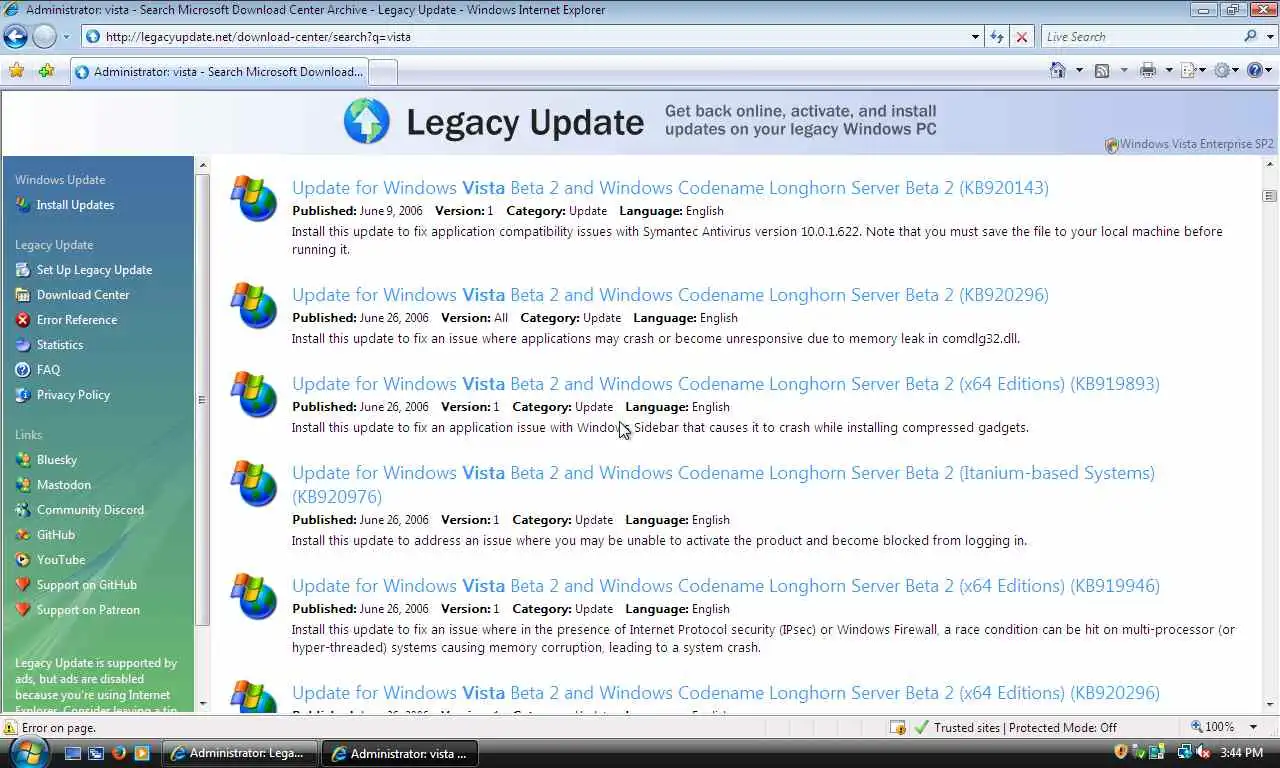Viewport: 1280px width, 768px height.
Task: Click Show Desktop in Quick Launch
Action: pyautogui.click(x=74, y=753)
